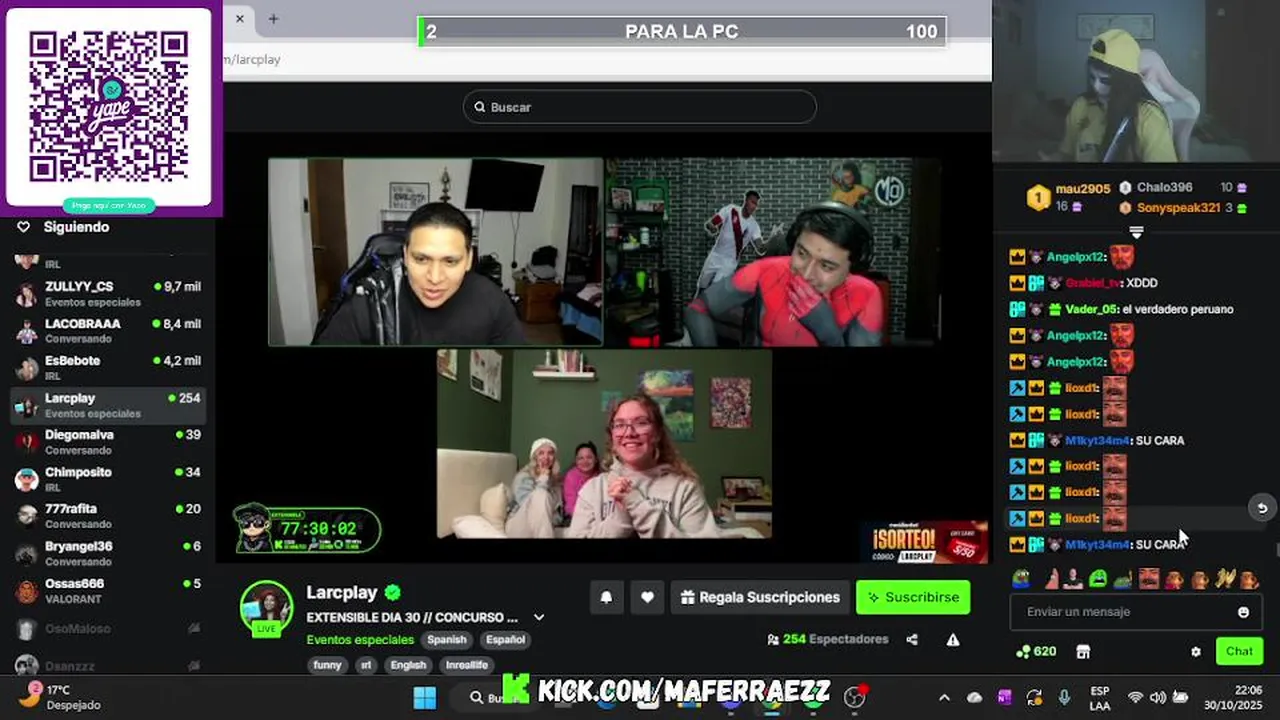Insert the crying green blob emote
The height and width of the screenshot is (720, 1280).
point(1098,578)
